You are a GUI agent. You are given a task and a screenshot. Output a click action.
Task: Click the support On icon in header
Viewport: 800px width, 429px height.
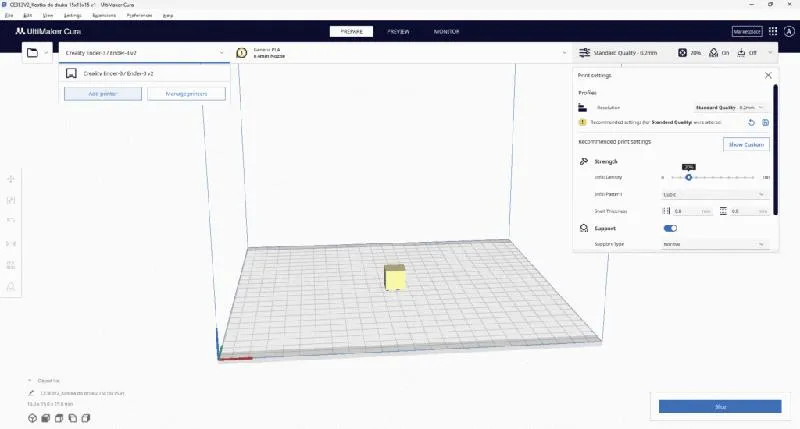(x=714, y=53)
